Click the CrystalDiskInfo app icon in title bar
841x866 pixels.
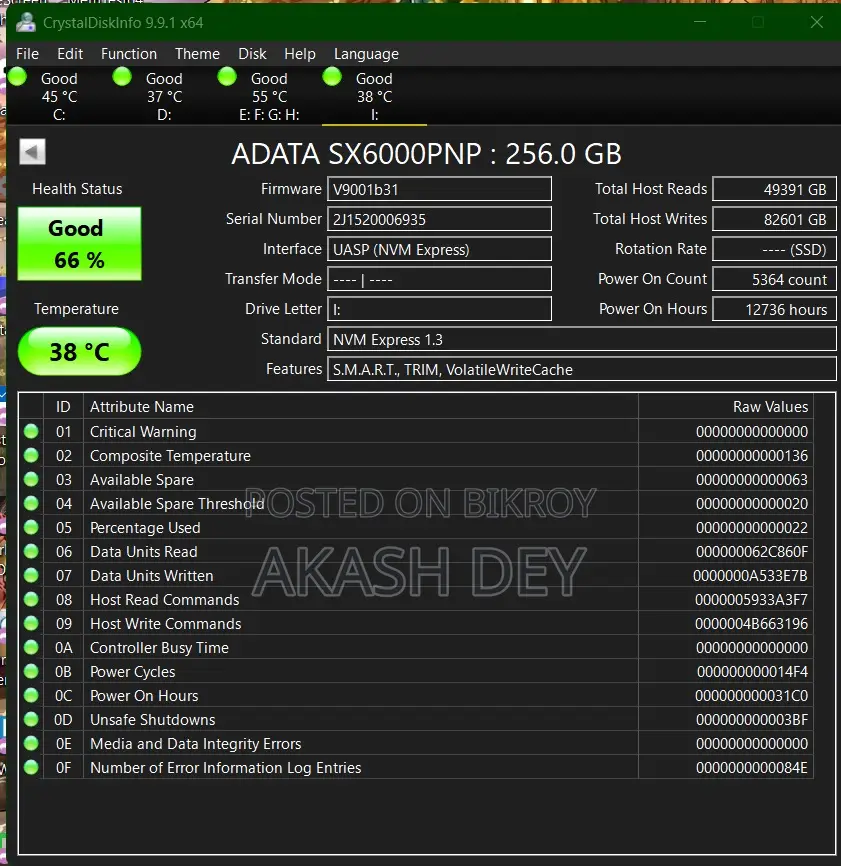point(25,23)
